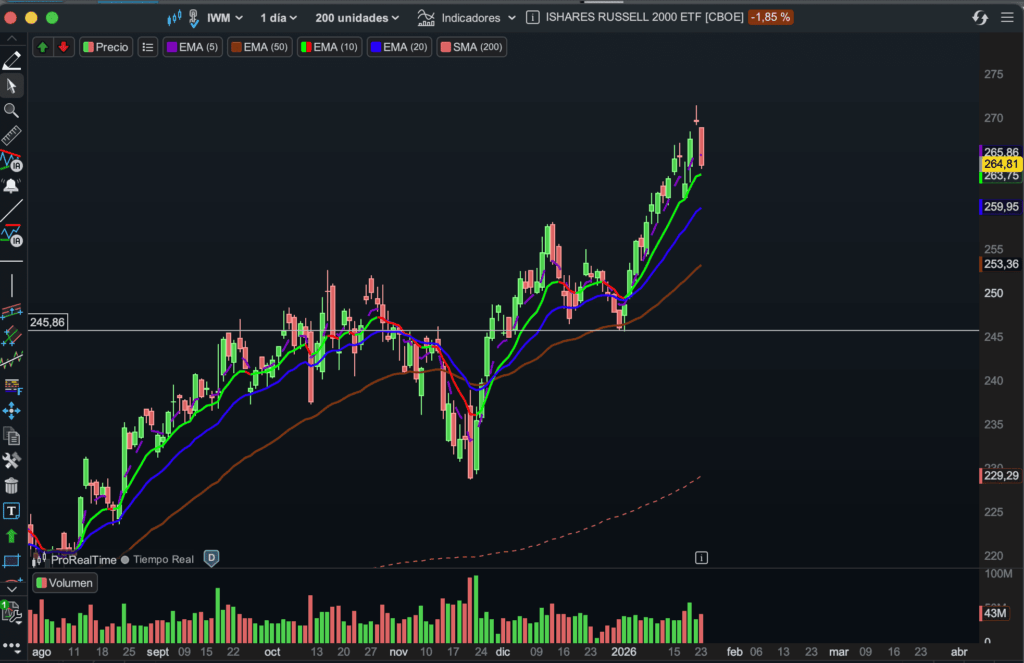Open the bell alerts tool
The image size is (1024, 663).
12,186
